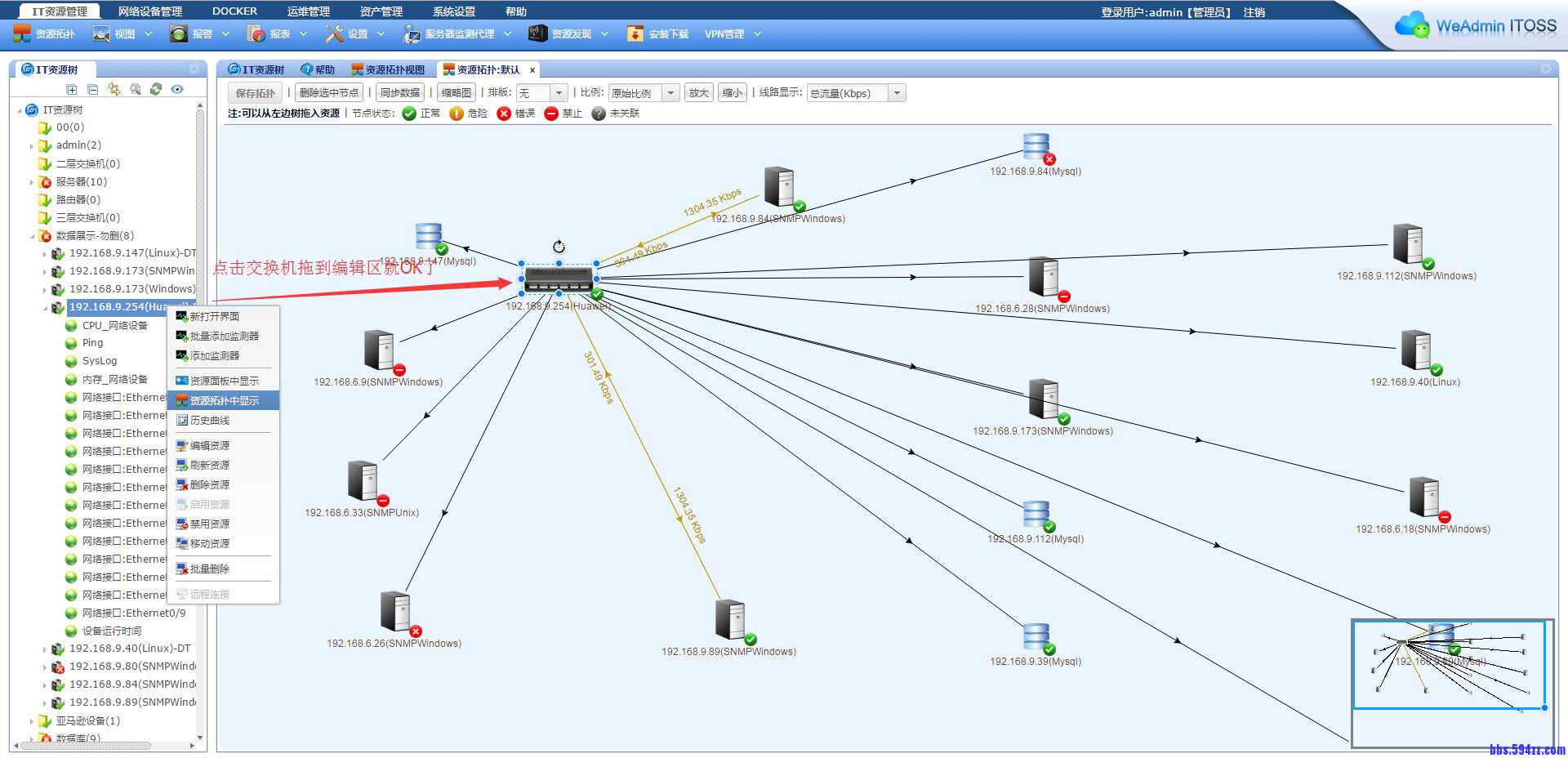This screenshot has height=758, width=1568.
Task: Toggle the eye icon in tree toolbar
Action: (x=177, y=90)
